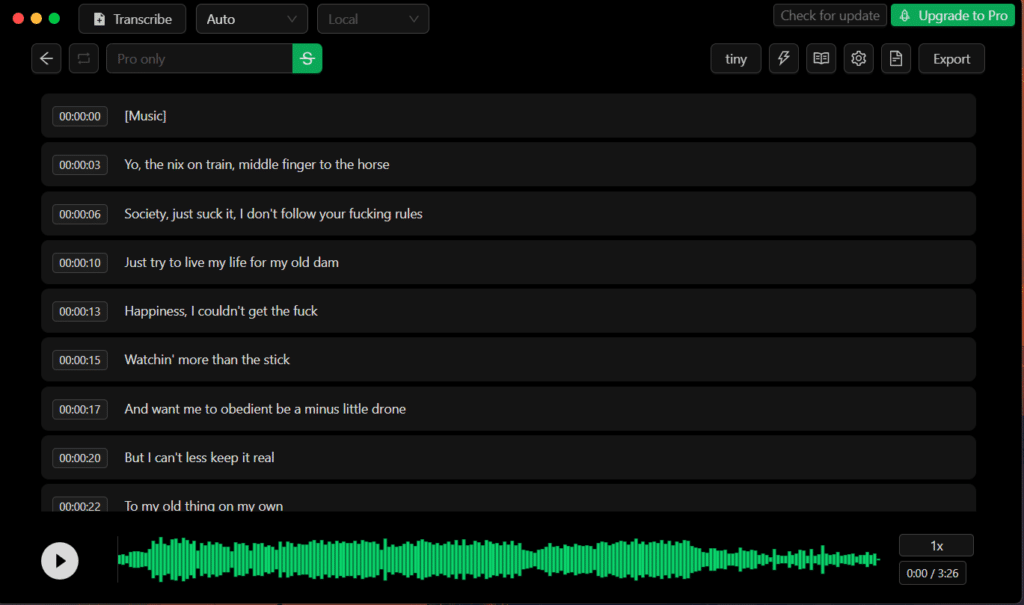Screen dimensions: 1024x605
Task: Open the app settings via gear icon
Action: click(x=858, y=58)
